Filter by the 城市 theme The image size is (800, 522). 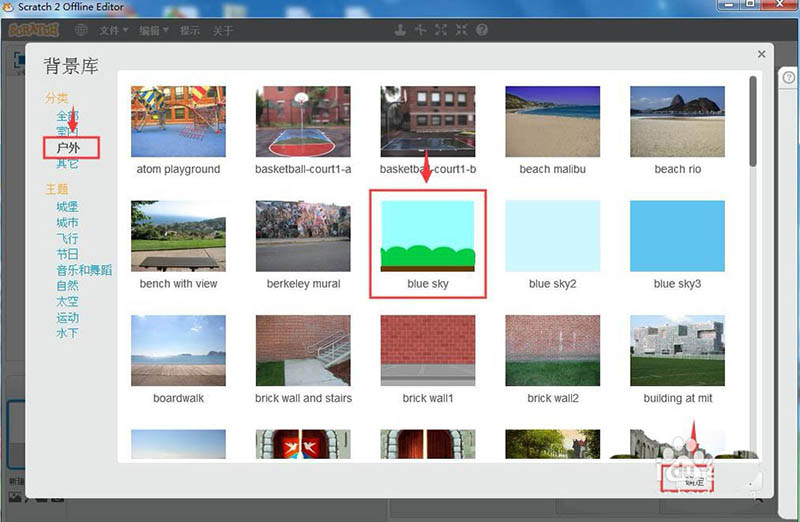tap(67, 222)
